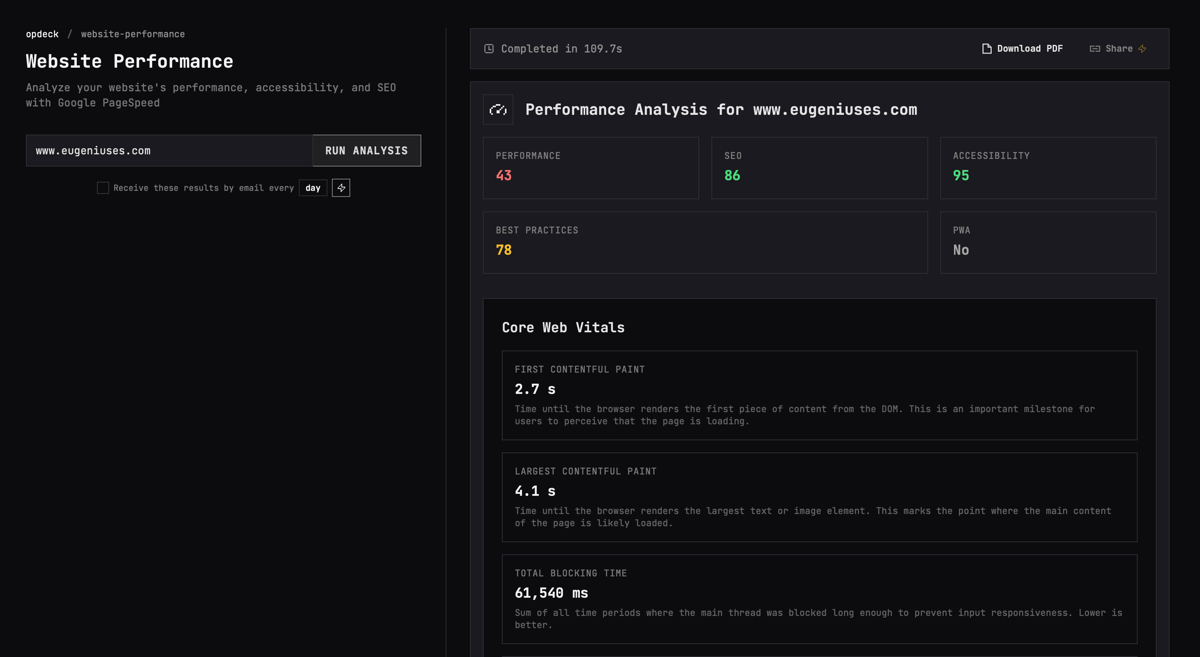The width and height of the screenshot is (1200, 657).
Task: Click the website-performance breadcrumb
Action: click(133, 34)
